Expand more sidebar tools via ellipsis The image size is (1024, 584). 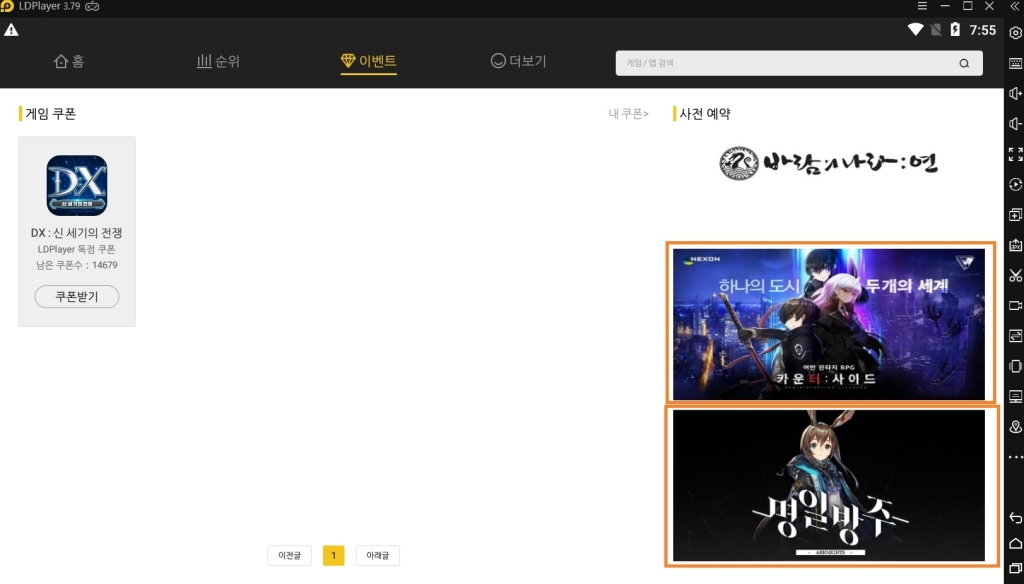[1015, 457]
